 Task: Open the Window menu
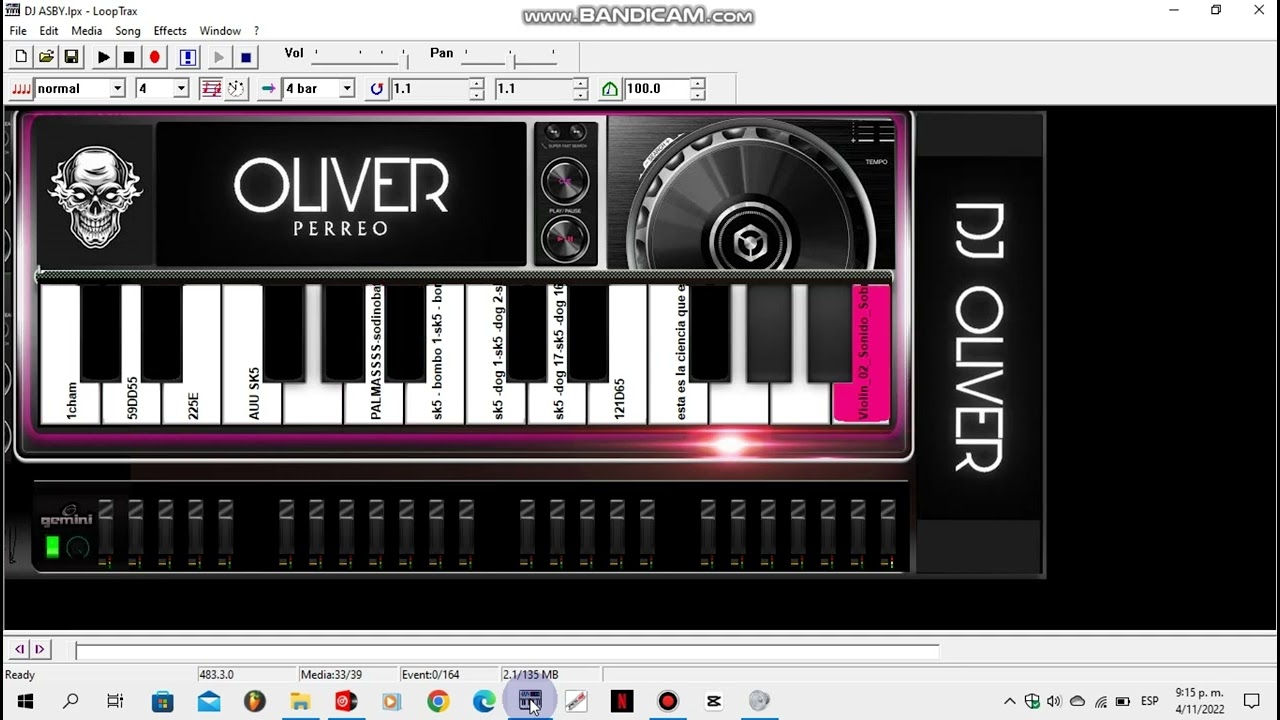point(220,31)
